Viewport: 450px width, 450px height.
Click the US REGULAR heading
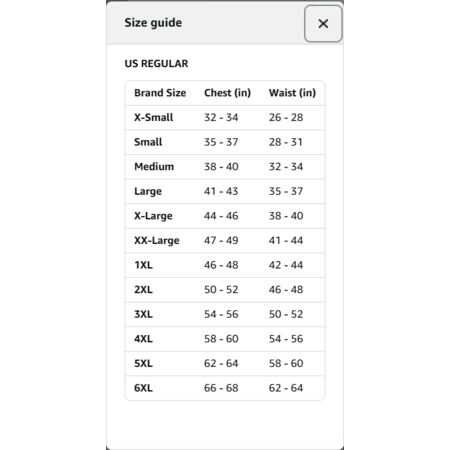tap(156, 63)
